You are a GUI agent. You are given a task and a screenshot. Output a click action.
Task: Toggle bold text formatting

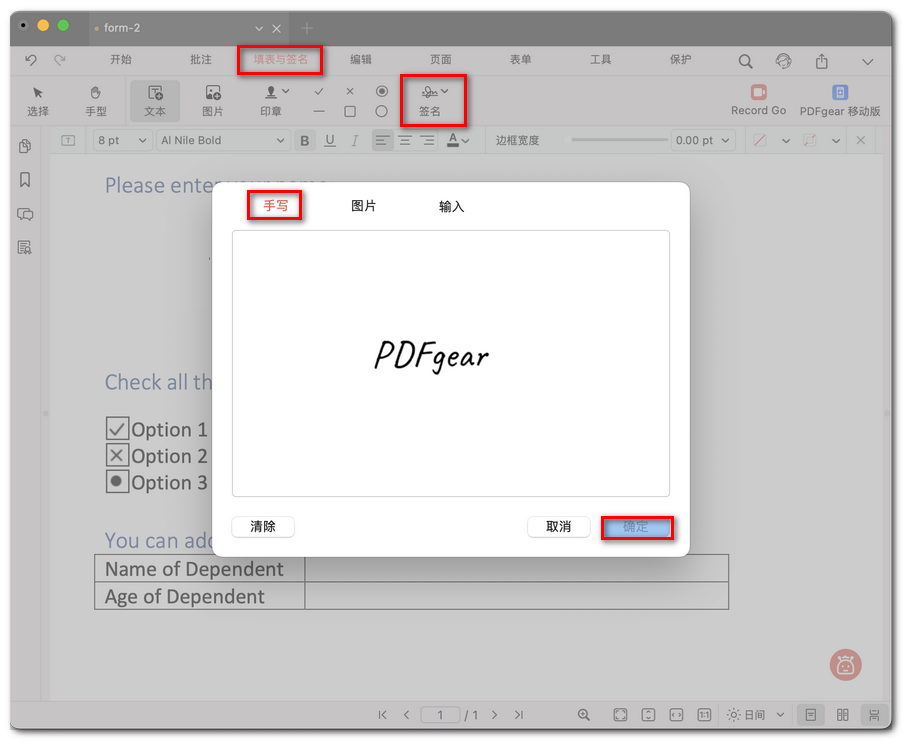click(x=305, y=141)
